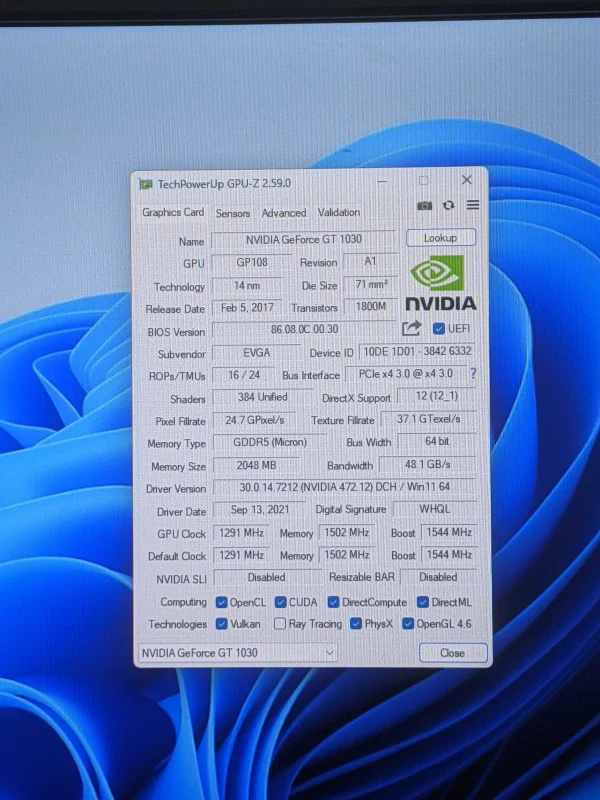
Task: Click the GPU Clock row Boost 1544 MHz
Action: tap(449, 532)
